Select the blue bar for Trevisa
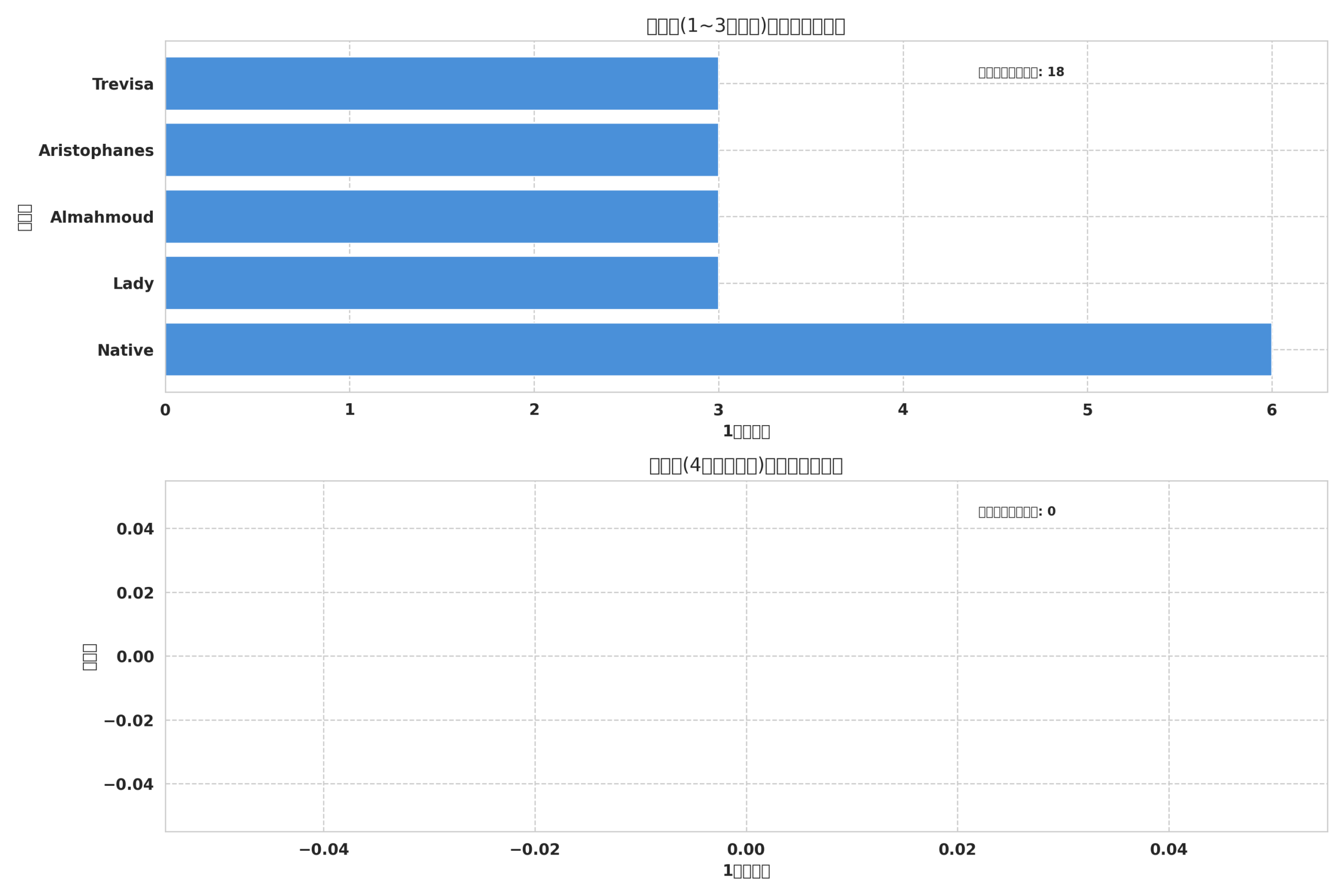This screenshot has width=1344, height=896. [442, 83]
